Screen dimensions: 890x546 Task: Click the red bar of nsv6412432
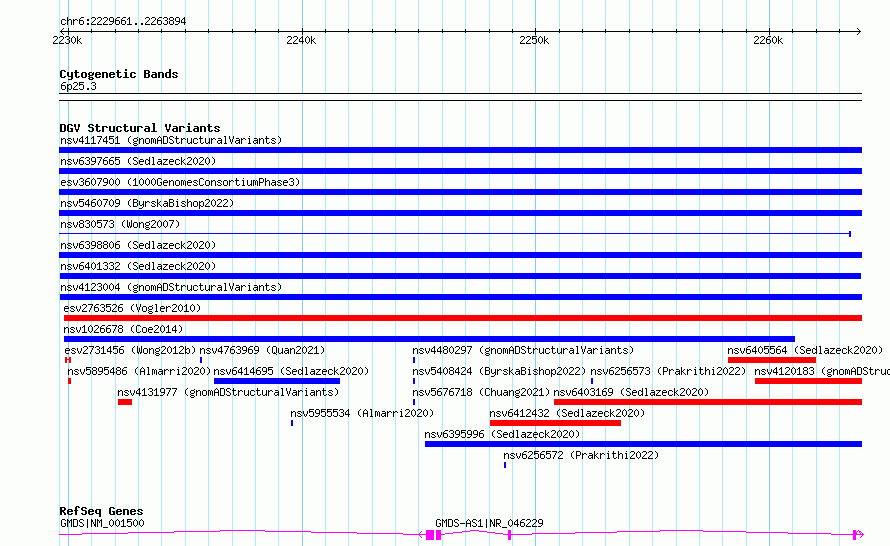tap(555, 423)
